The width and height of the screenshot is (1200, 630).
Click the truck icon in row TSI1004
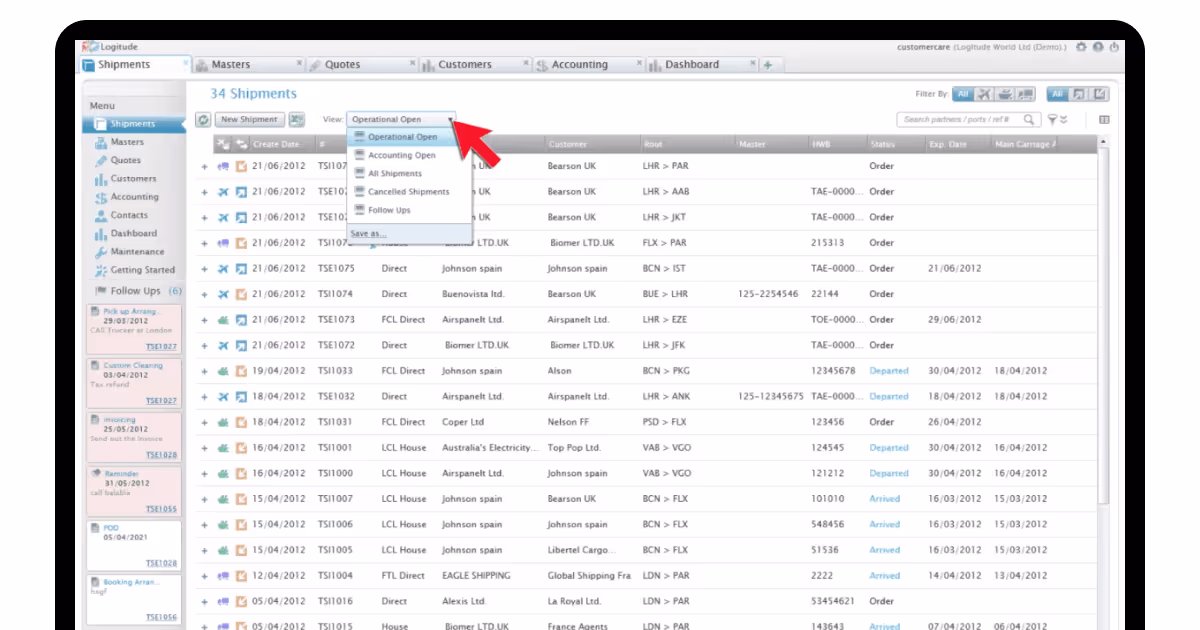coord(223,576)
